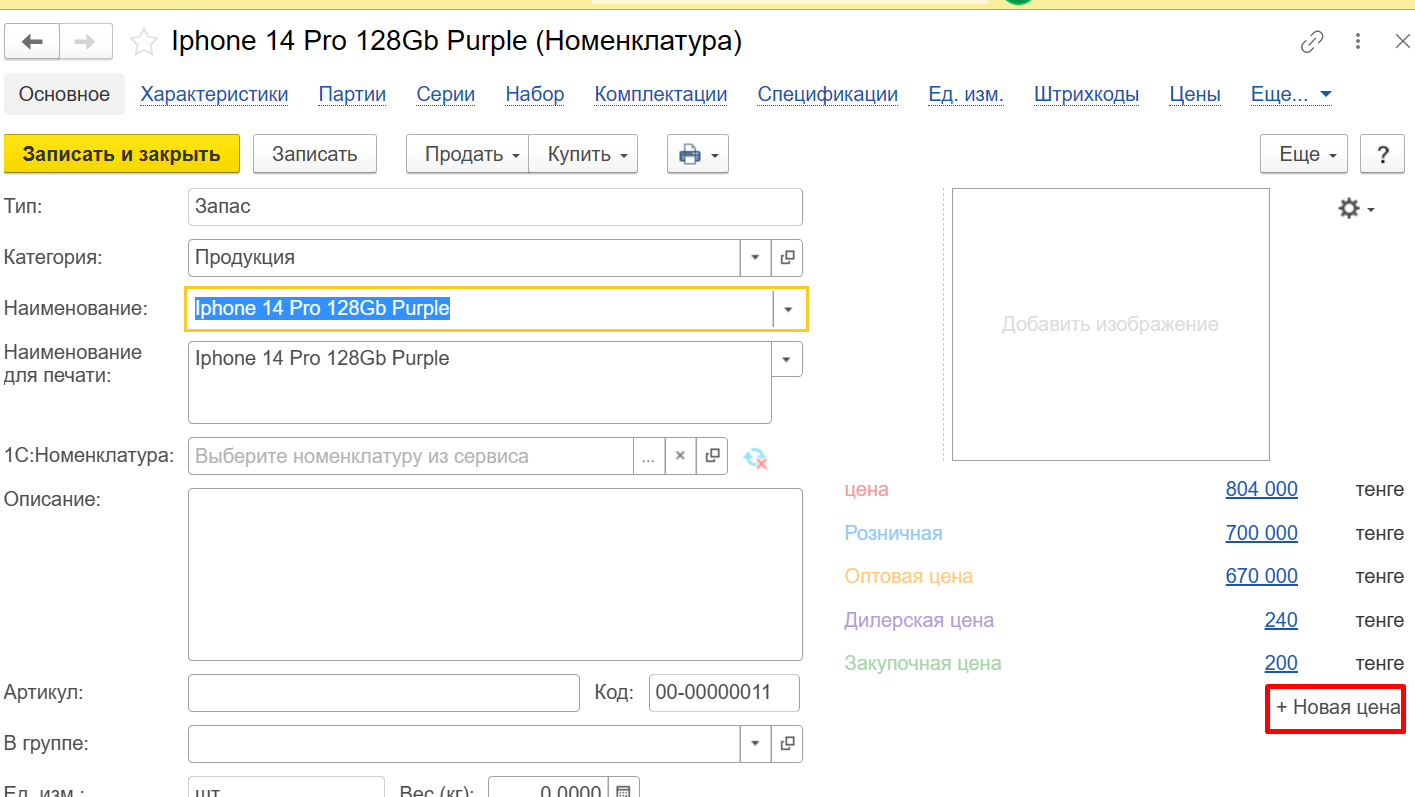
Task: Open the Штрихкоды tab
Action: (x=1086, y=95)
